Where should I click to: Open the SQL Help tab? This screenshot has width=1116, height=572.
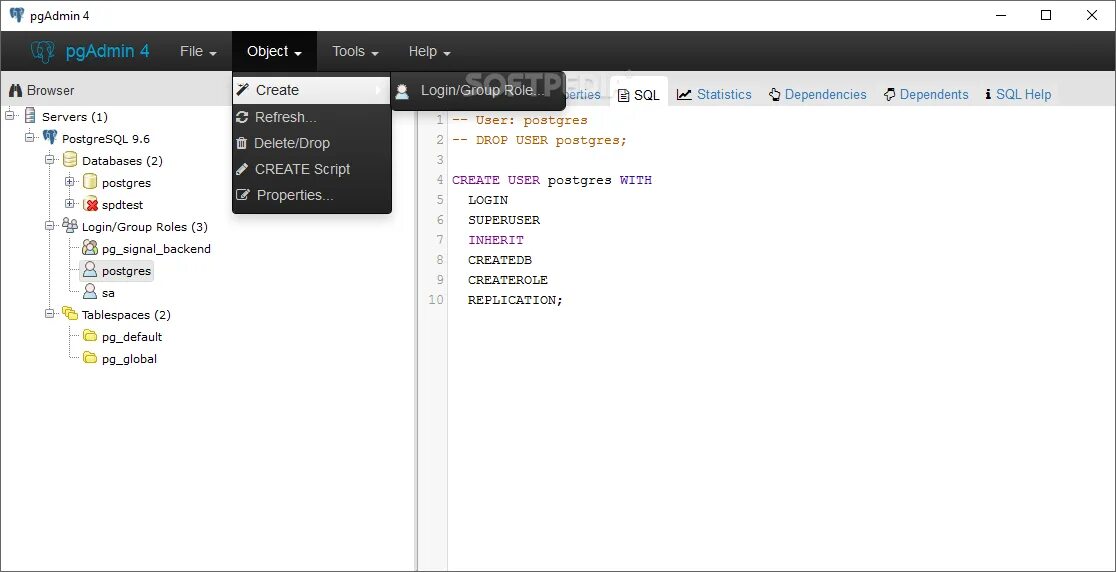pyautogui.click(x=1018, y=95)
